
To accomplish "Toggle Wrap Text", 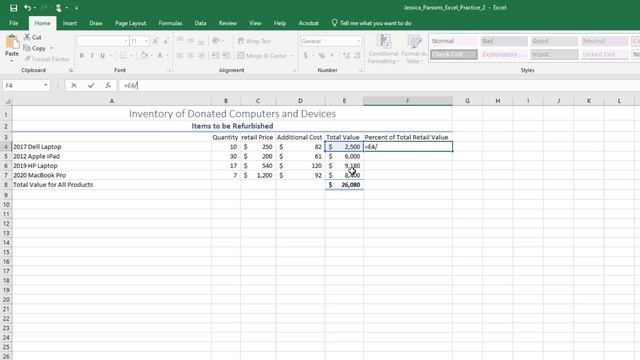I will [x=254, y=41].
